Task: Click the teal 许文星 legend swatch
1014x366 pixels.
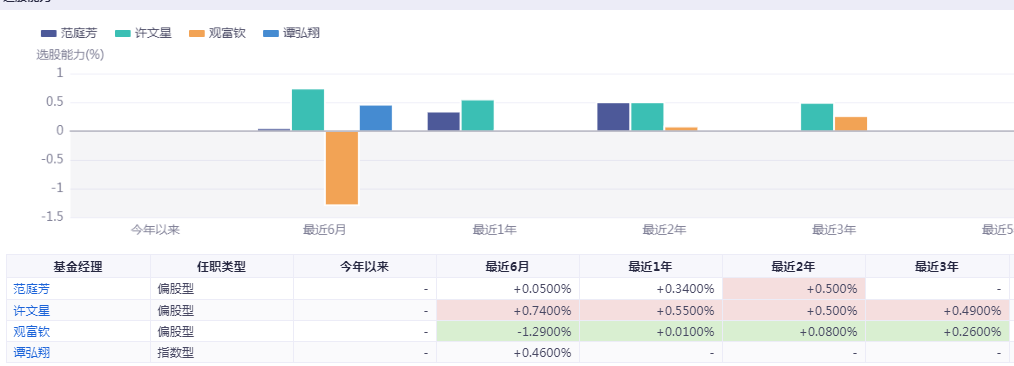Action: pyautogui.click(x=124, y=34)
